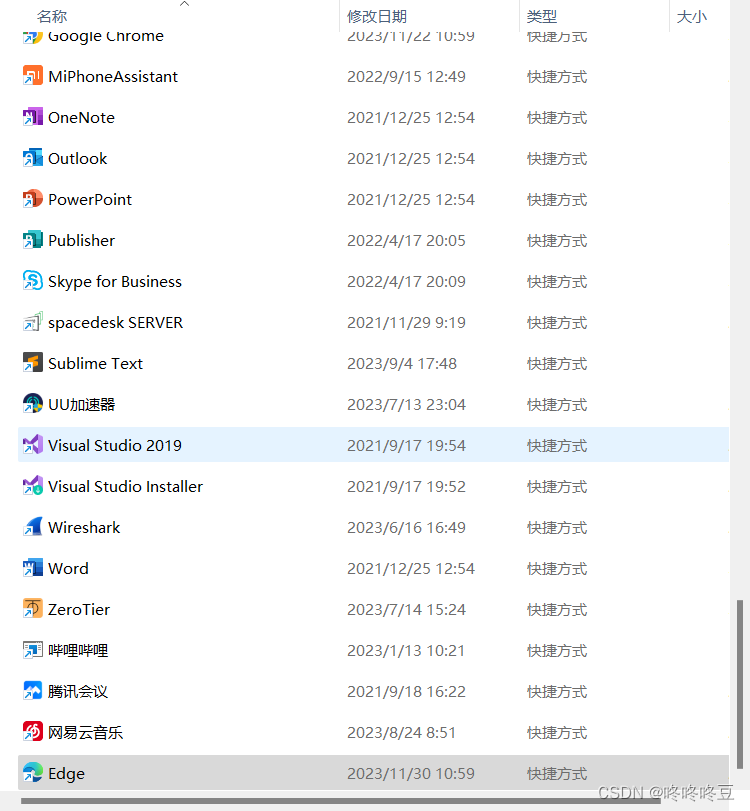Viewport: 750px width, 811px height.
Task: Click the Outlook shortcut icon
Action: coord(33,158)
